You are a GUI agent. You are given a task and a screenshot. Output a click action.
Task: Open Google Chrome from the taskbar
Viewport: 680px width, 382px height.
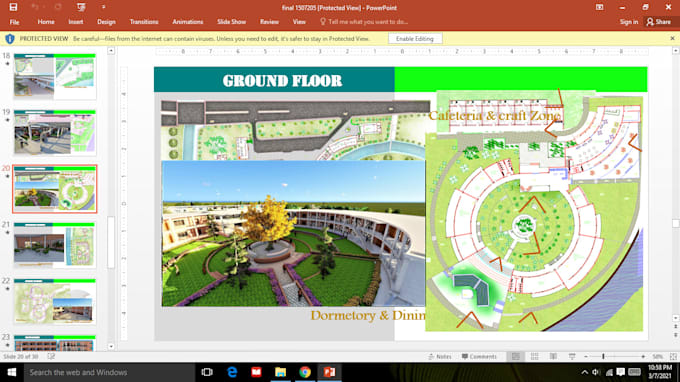click(x=305, y=372)
